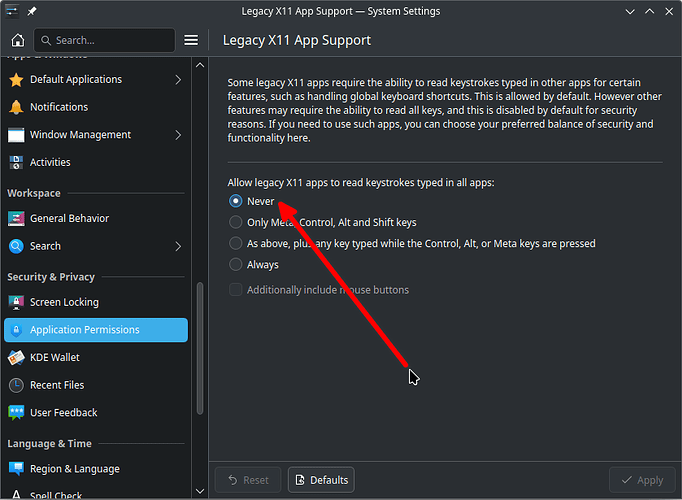Open Recent Files settings
682x500 pixels.
[96, 385]
